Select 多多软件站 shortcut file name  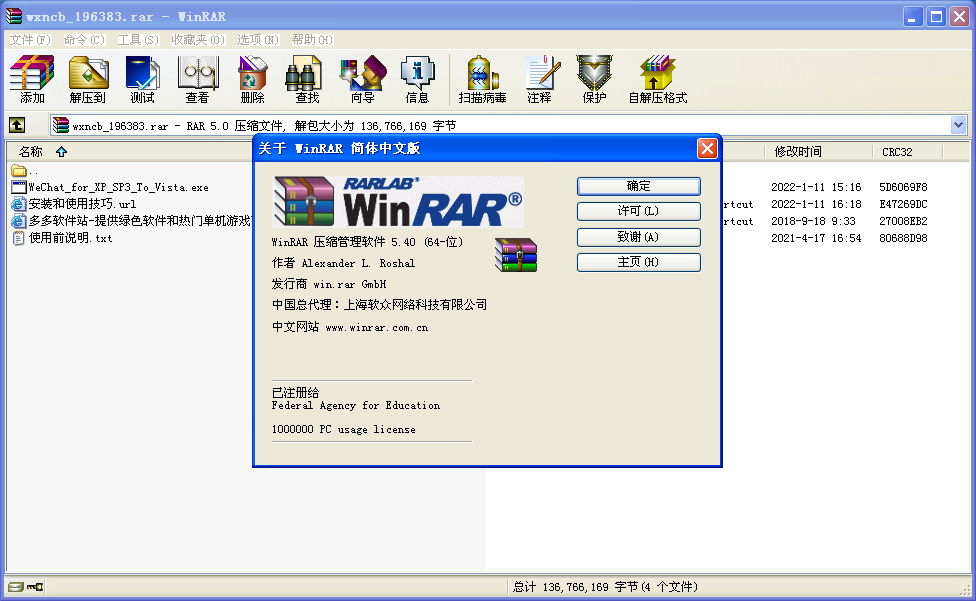pos(140,221)
